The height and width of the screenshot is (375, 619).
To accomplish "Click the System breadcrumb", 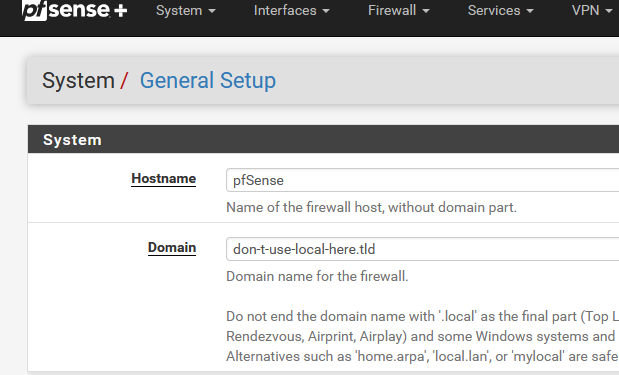I will click(x=78, y=81).
